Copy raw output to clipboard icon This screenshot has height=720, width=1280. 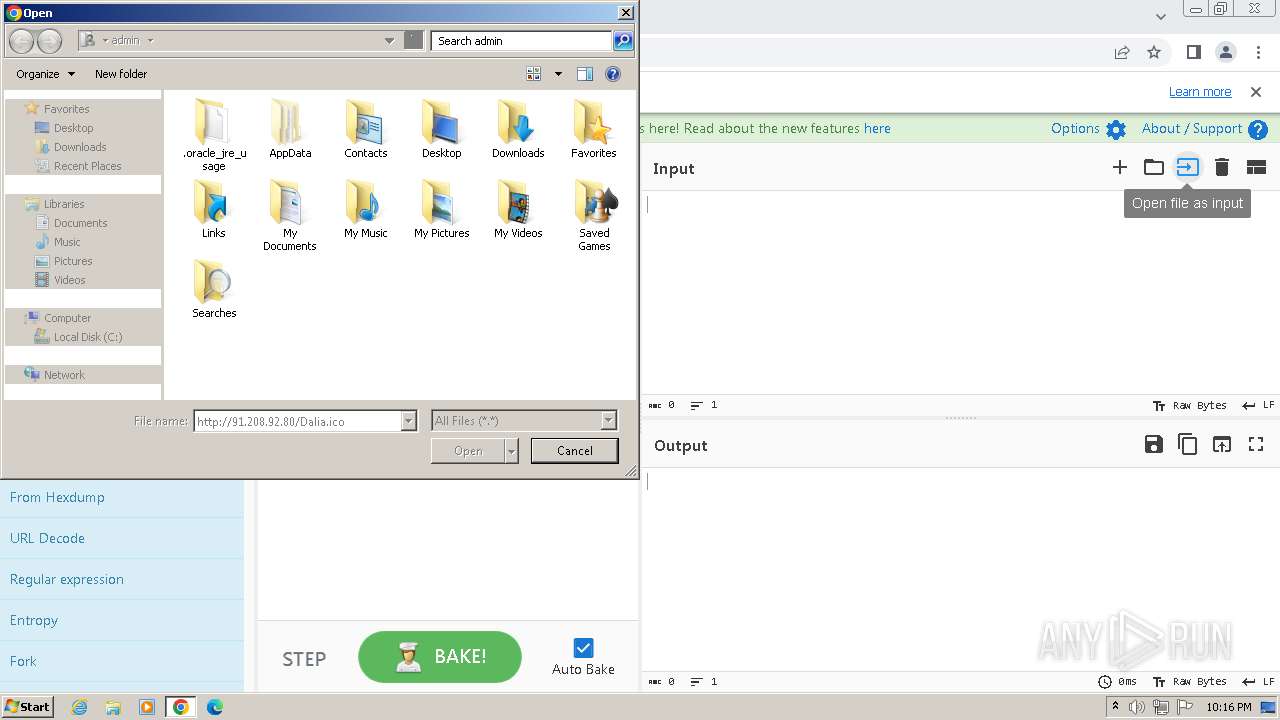point(1188,445)
